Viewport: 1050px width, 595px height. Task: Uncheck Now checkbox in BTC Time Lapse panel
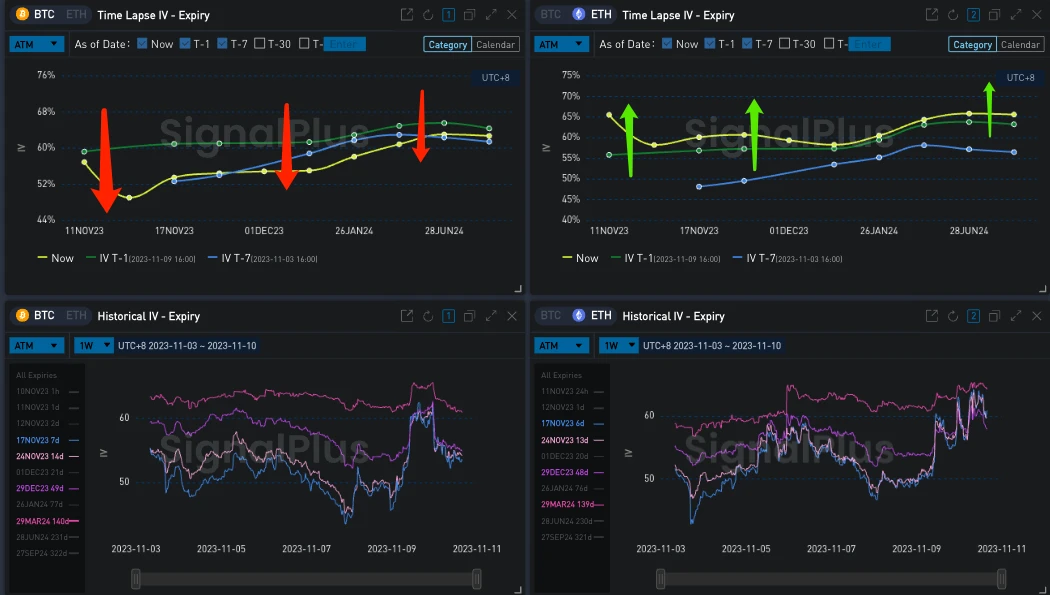(x=142, y=44)
